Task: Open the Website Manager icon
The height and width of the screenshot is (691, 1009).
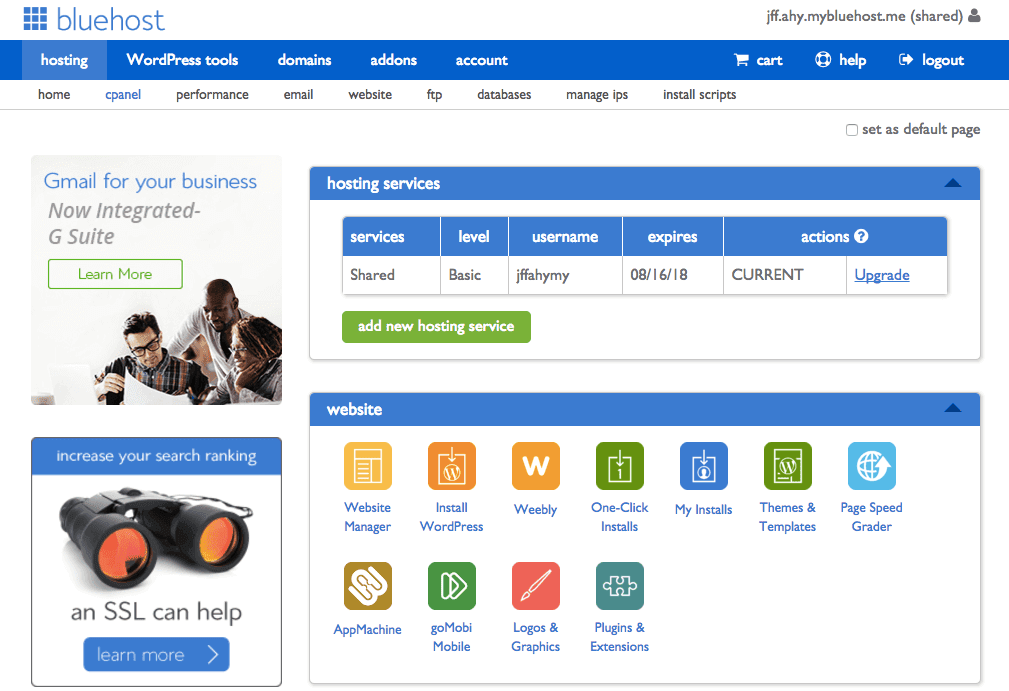Action: tap(367, 466)
